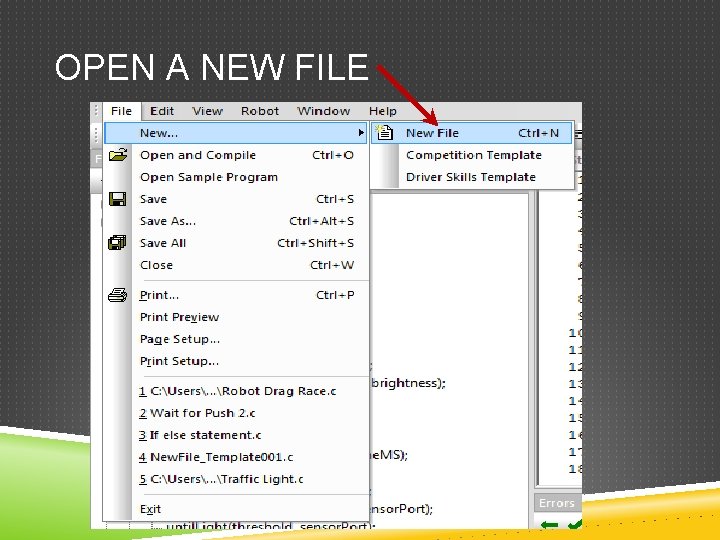The width and height of the screenshot is (720, 540).
Task: Click the green checkmark in Errors panel
Action: click(574, 524)
